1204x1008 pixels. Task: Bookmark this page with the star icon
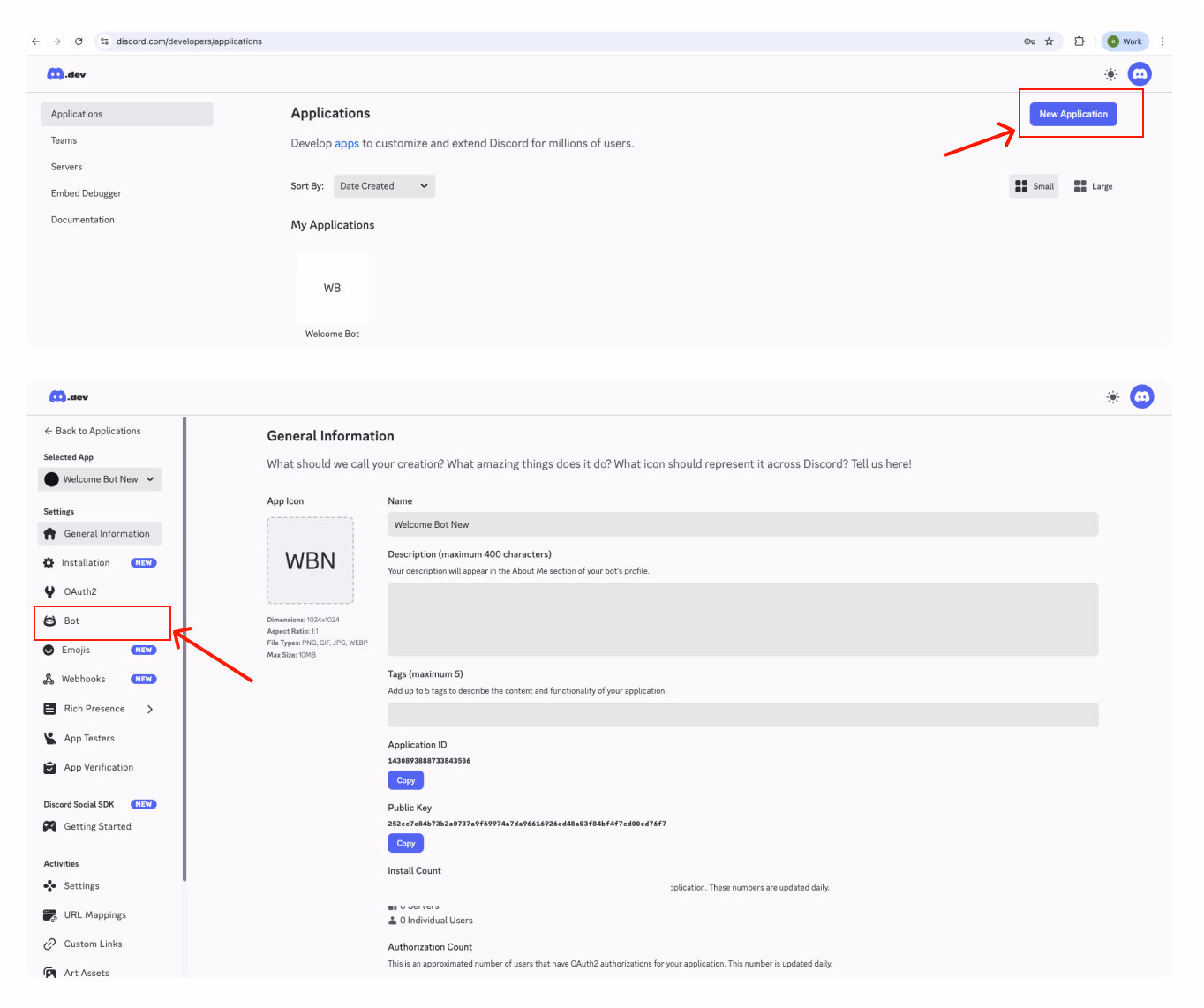(x=1049, y=41)
